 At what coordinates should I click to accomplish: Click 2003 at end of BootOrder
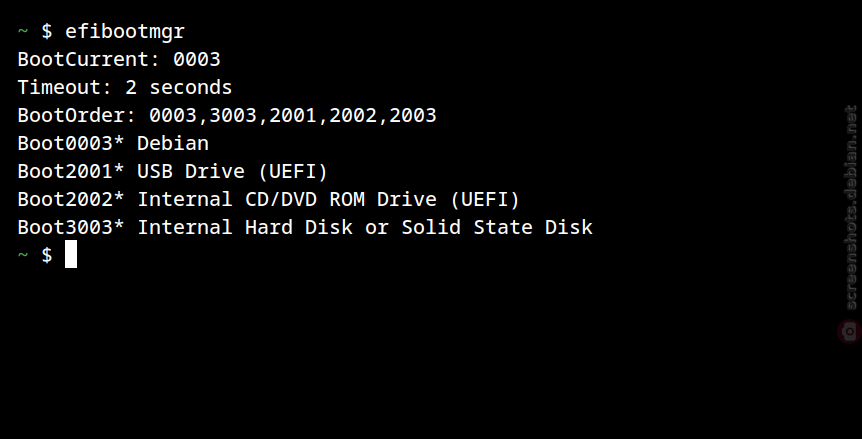413,115
